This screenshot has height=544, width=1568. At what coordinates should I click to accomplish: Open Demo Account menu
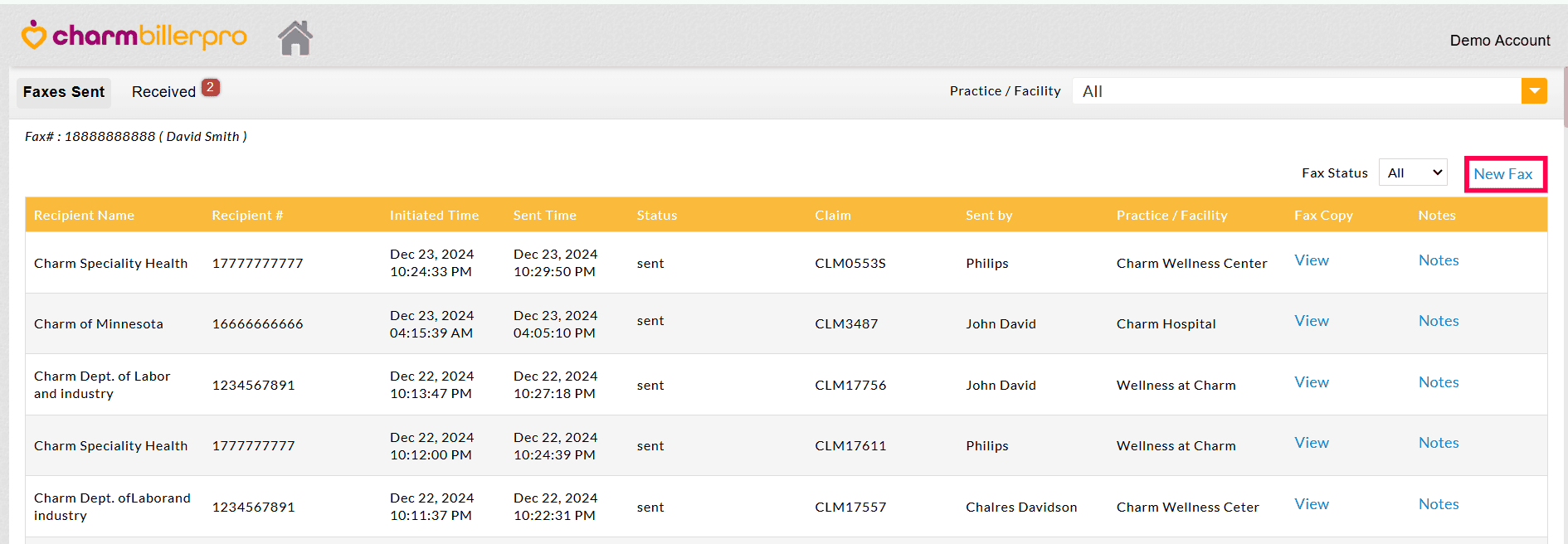tap(1499, 41)
